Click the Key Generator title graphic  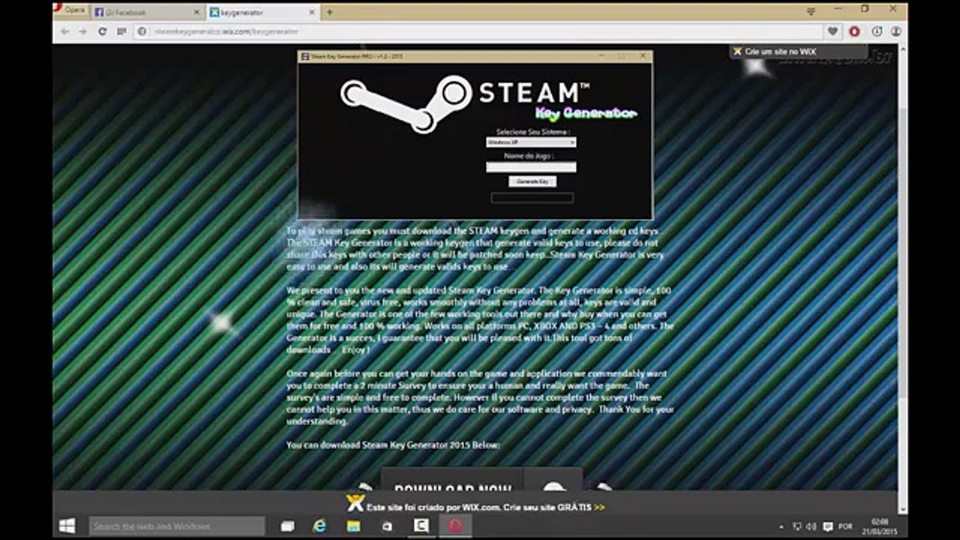pos(586,113)
